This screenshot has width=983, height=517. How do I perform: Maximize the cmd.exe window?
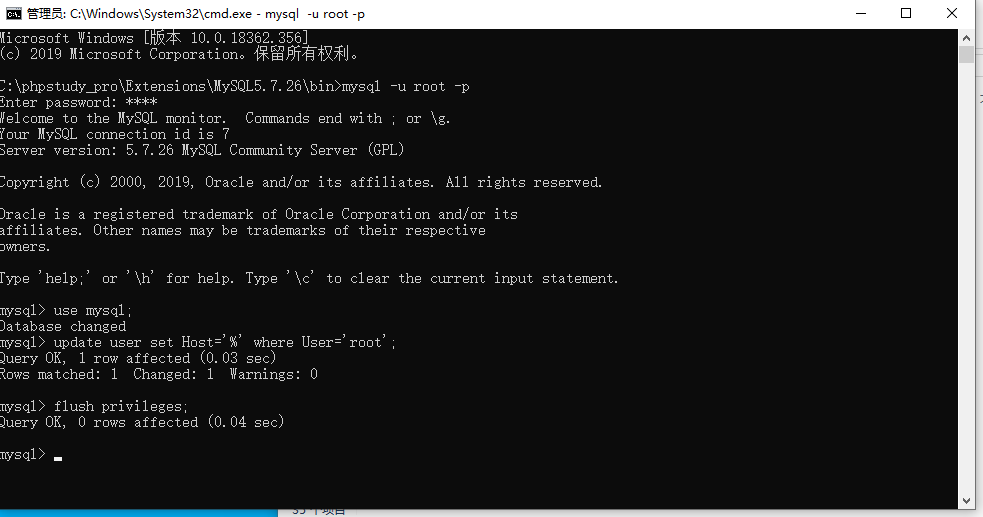(x=906, y=14)
